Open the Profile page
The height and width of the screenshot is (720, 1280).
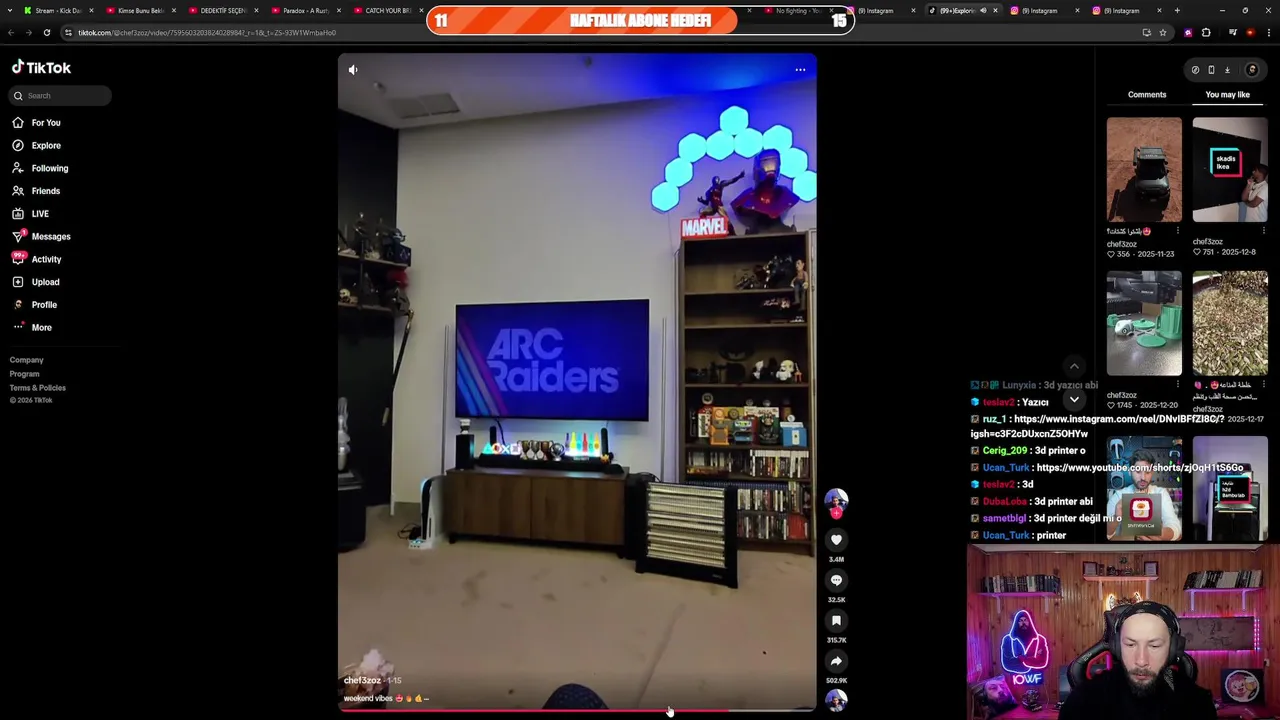click(x=44, y=305)
